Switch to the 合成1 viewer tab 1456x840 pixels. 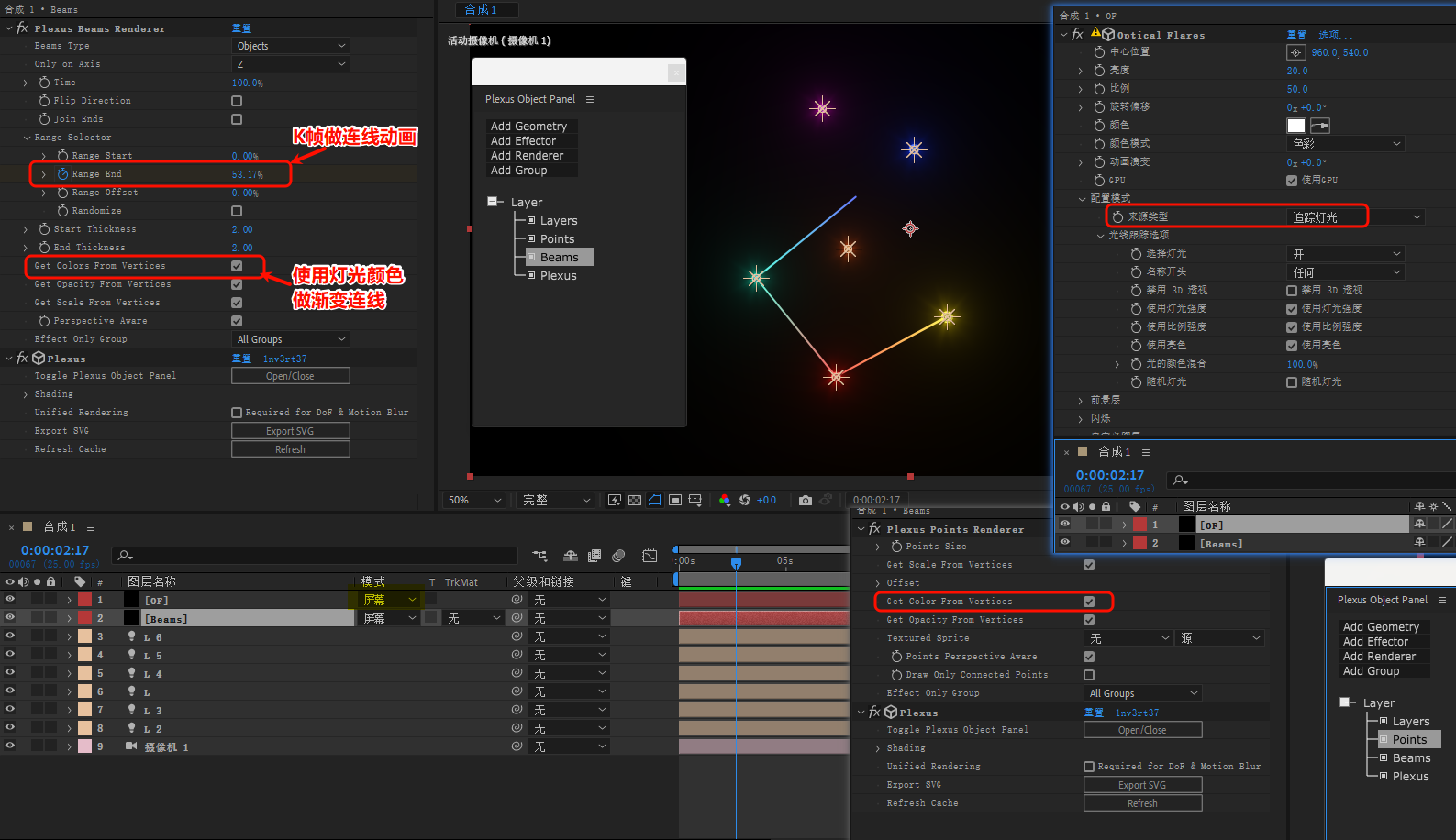click(487, 10)
